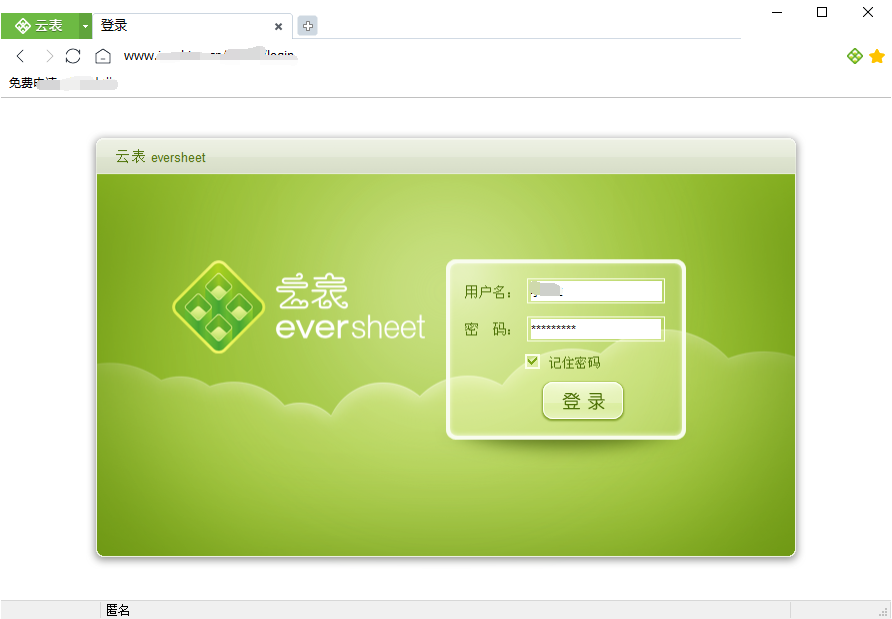This screenshot has width=892, height=619.
Task: Focus the 用户名 input field
Action: coord(596,291)
